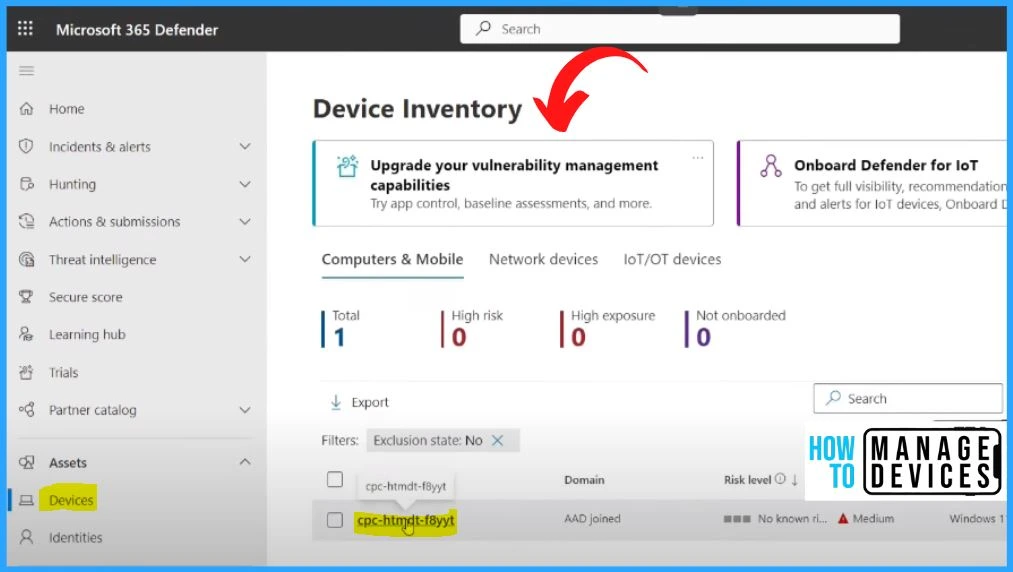This screenshot has height=572, width=1013.
Task: Click the Identities person icon
Action: click(26, 537)
